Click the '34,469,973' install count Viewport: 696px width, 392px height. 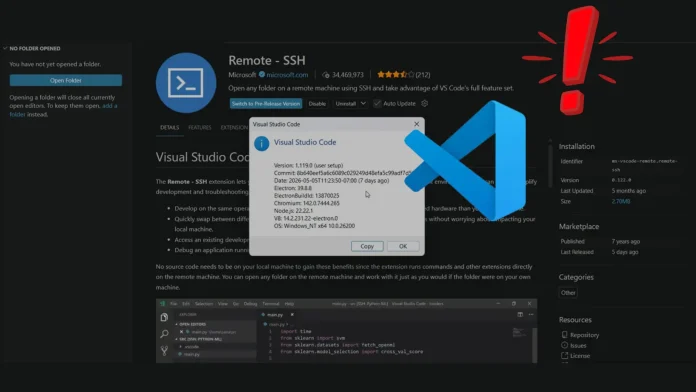click(348, 75)
